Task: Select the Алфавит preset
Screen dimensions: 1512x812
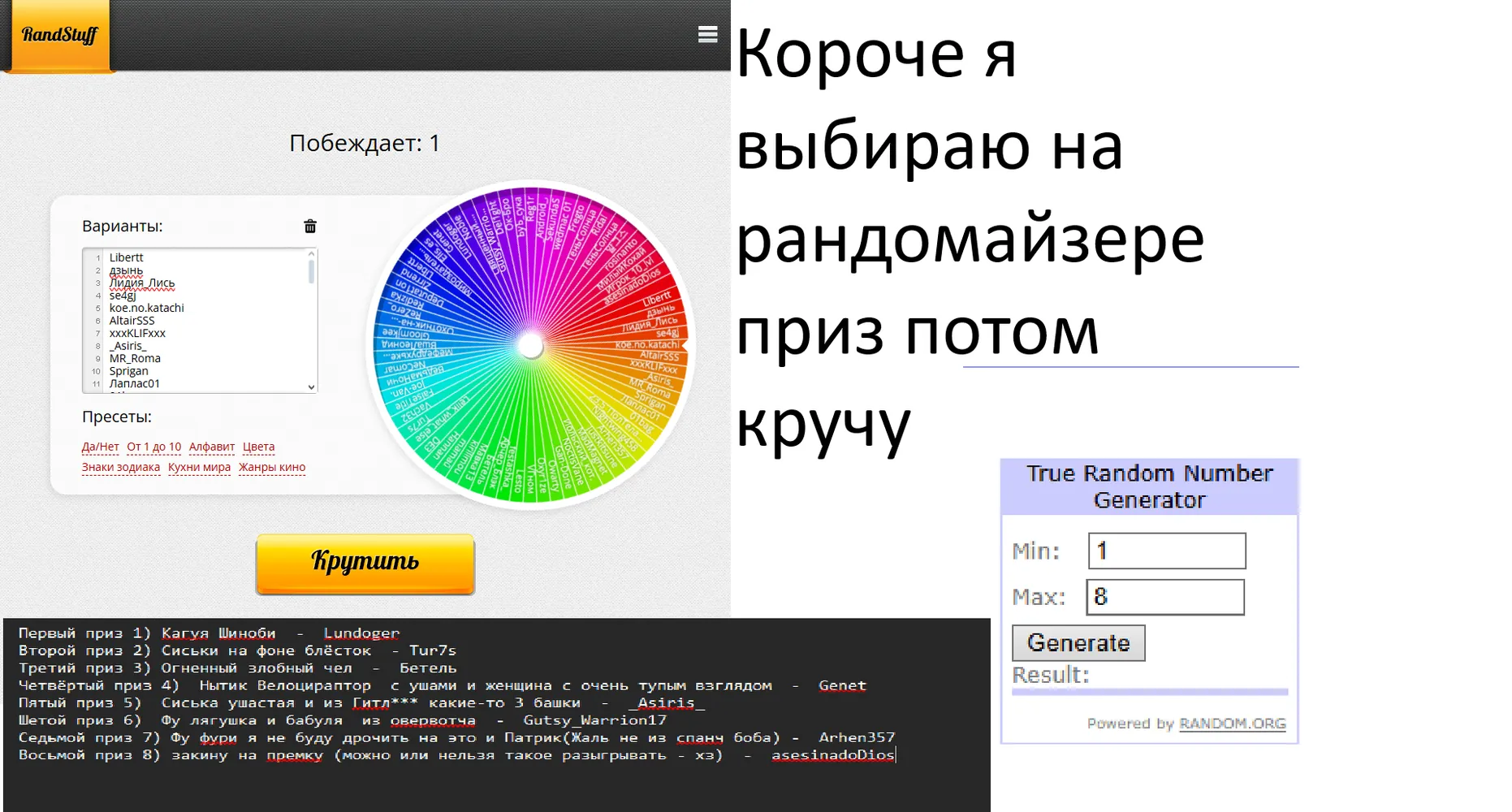Action: coord(212,447)
